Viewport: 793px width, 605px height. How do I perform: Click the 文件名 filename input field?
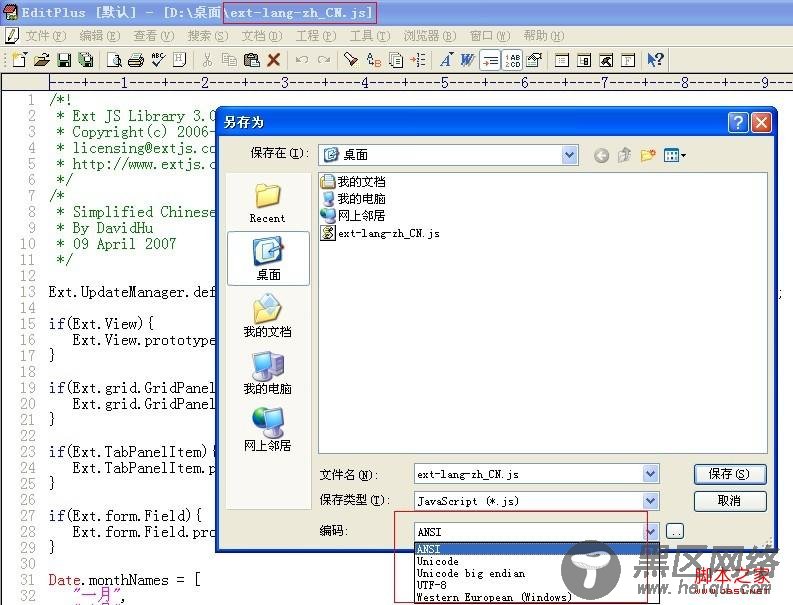click(528, 474)
